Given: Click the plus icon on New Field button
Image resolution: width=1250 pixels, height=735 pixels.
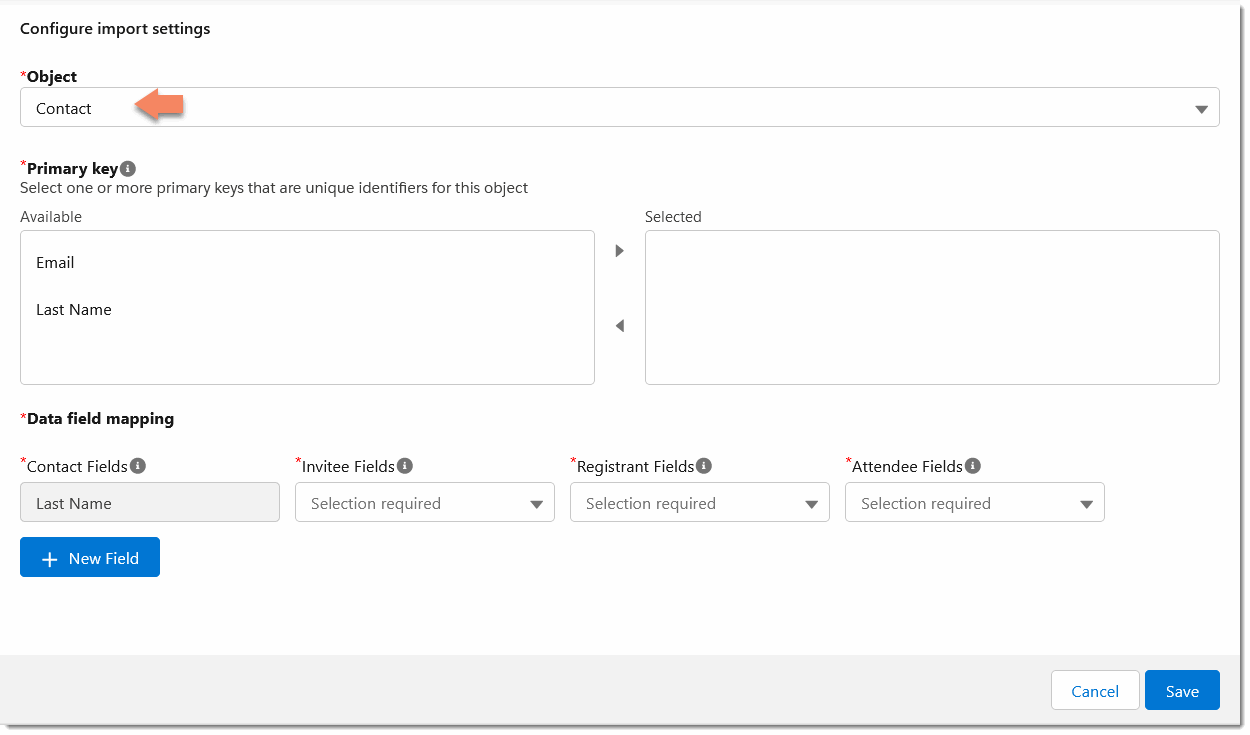Looking at the screenshot, I should (49, 558).
